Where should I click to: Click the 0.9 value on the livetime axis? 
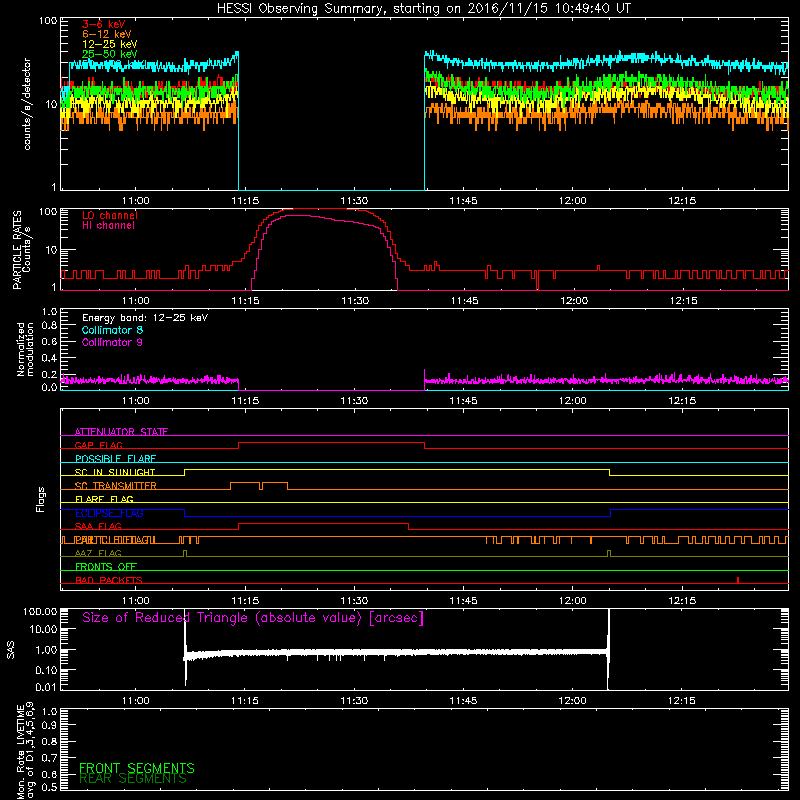49,726
